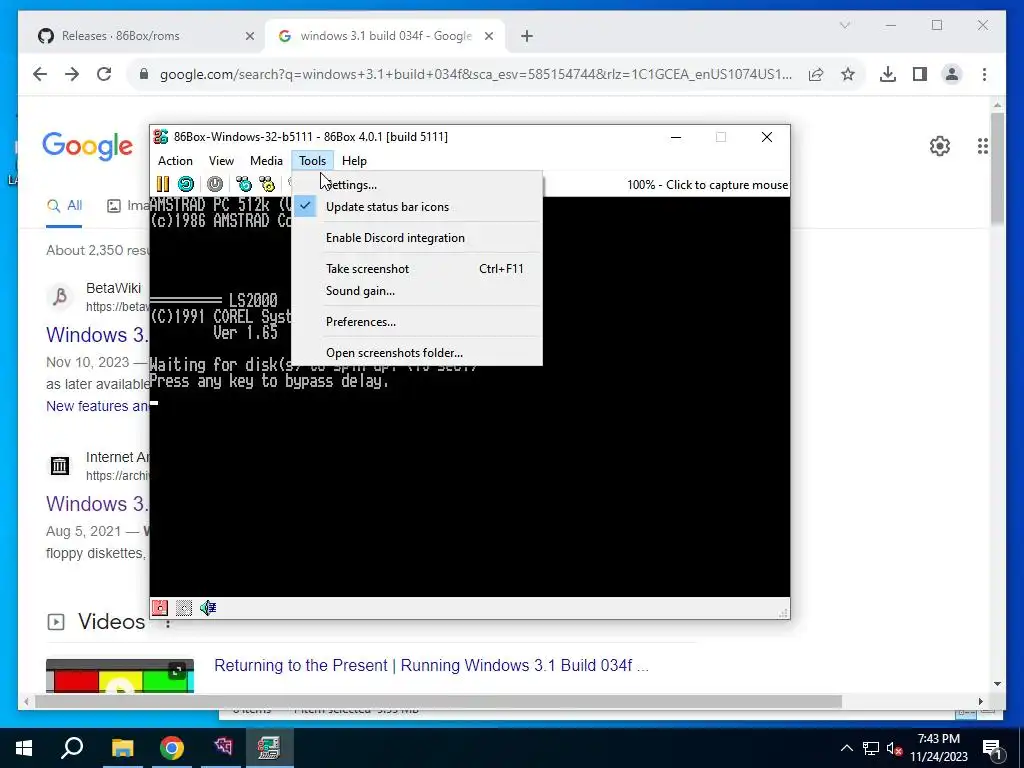
Task: Click the video thumbnail preview
Action: click(120, 675)
